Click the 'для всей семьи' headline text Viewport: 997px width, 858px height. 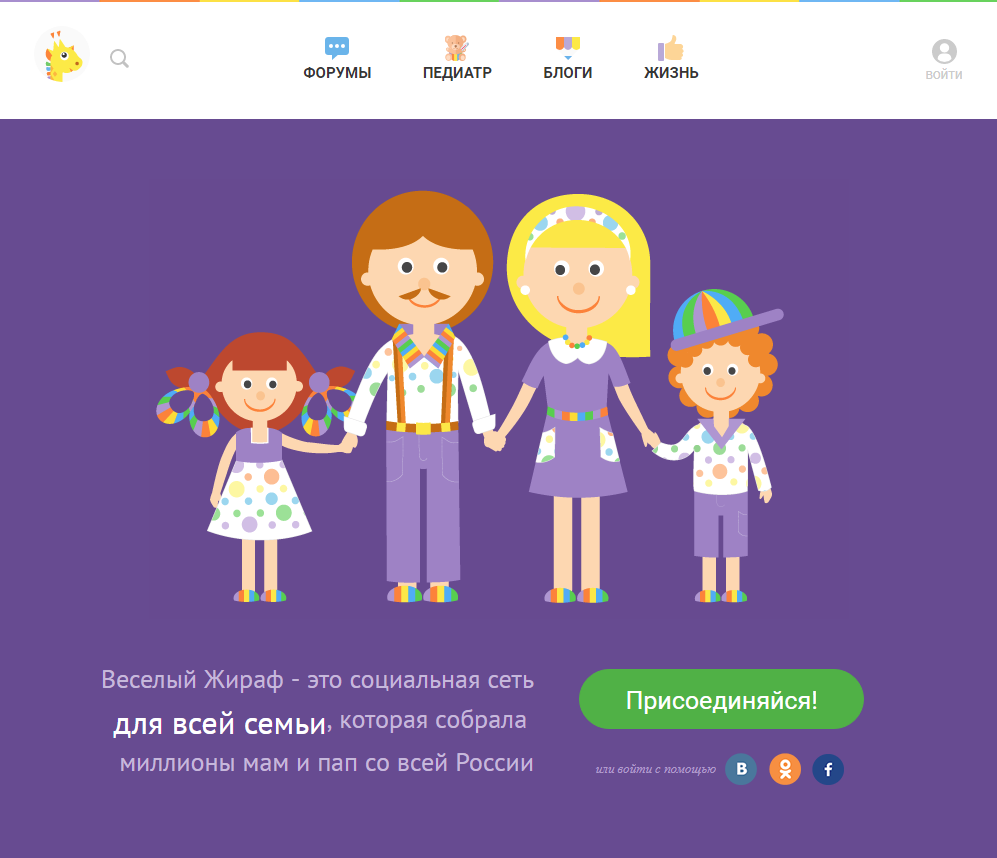pyautogui.click(x=219, y=724)
